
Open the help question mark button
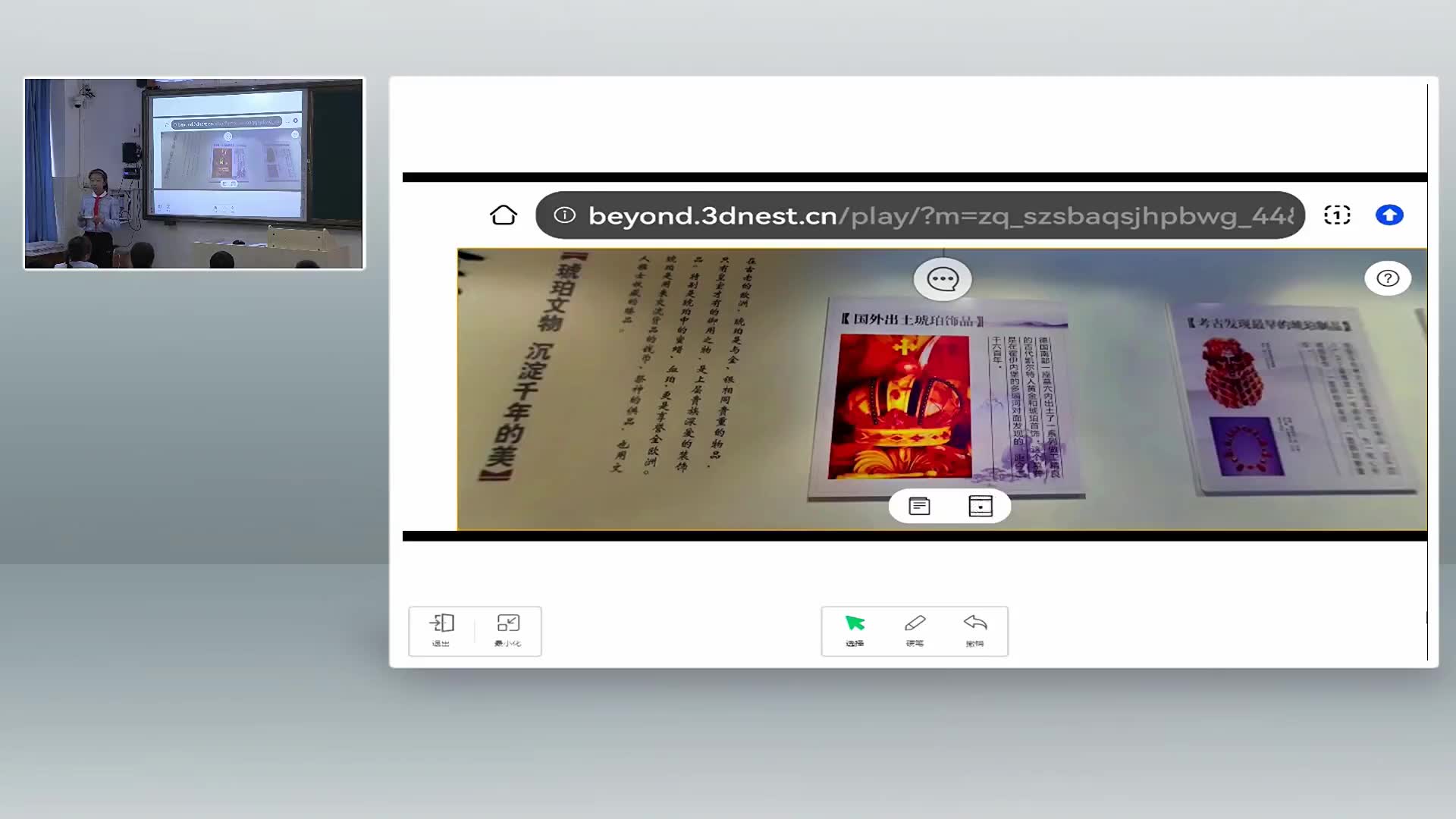1388,278
